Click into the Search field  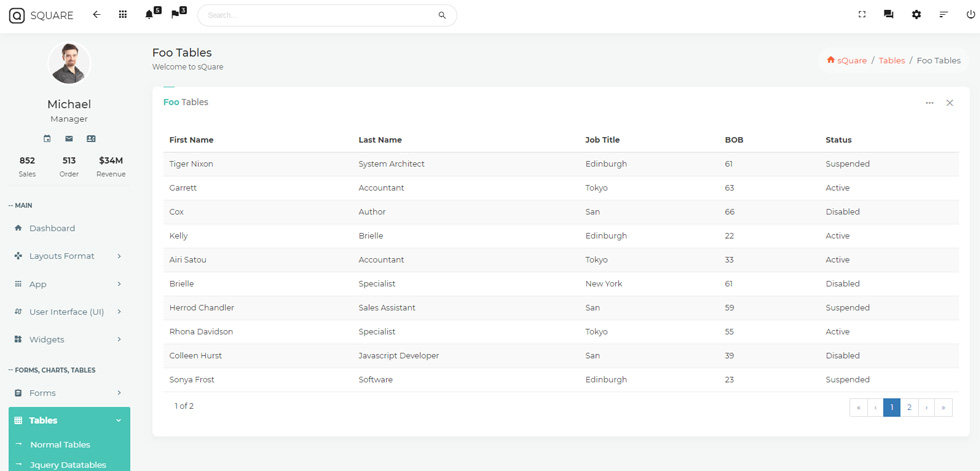coord(327,16)
